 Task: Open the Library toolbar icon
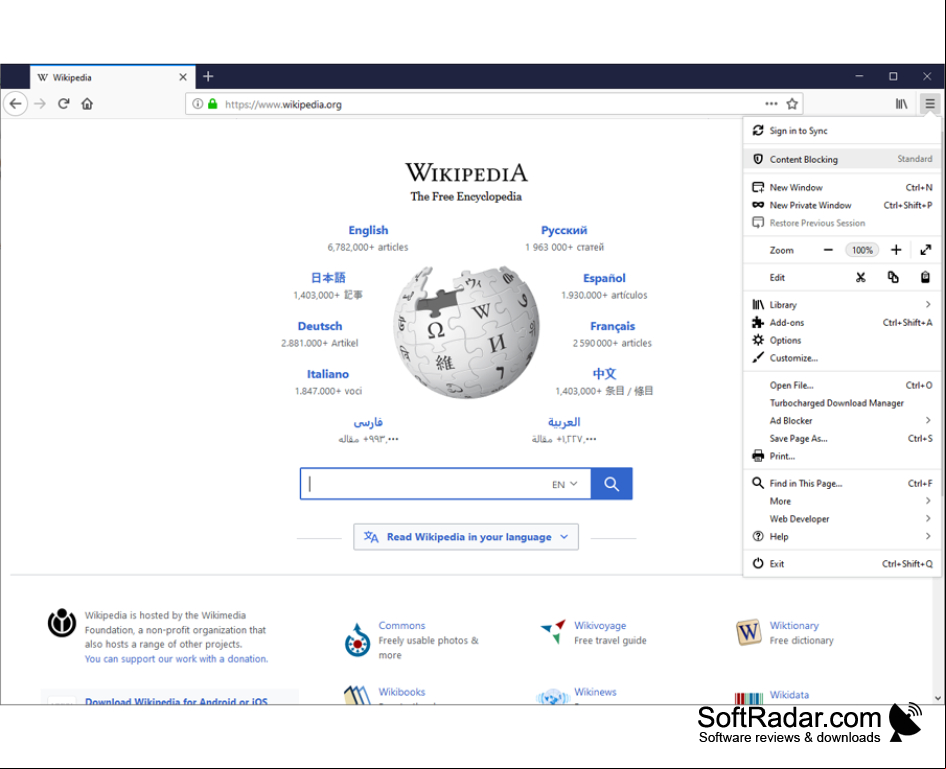coord(901,104)
